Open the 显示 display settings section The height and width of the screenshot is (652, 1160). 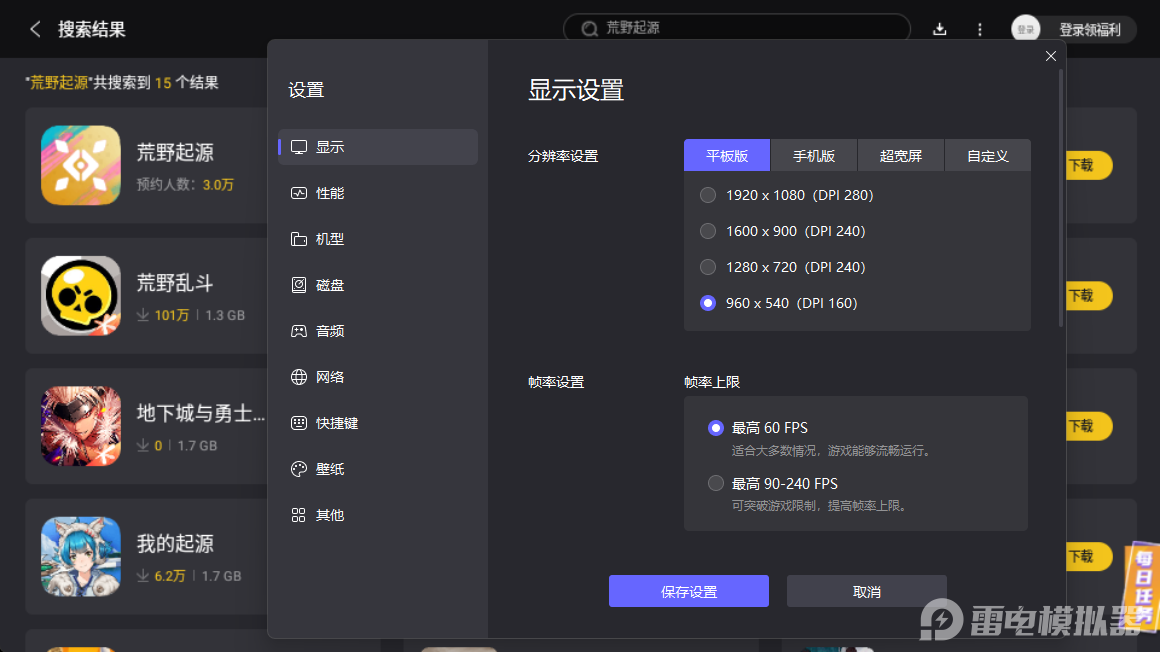tap(378, 147)
